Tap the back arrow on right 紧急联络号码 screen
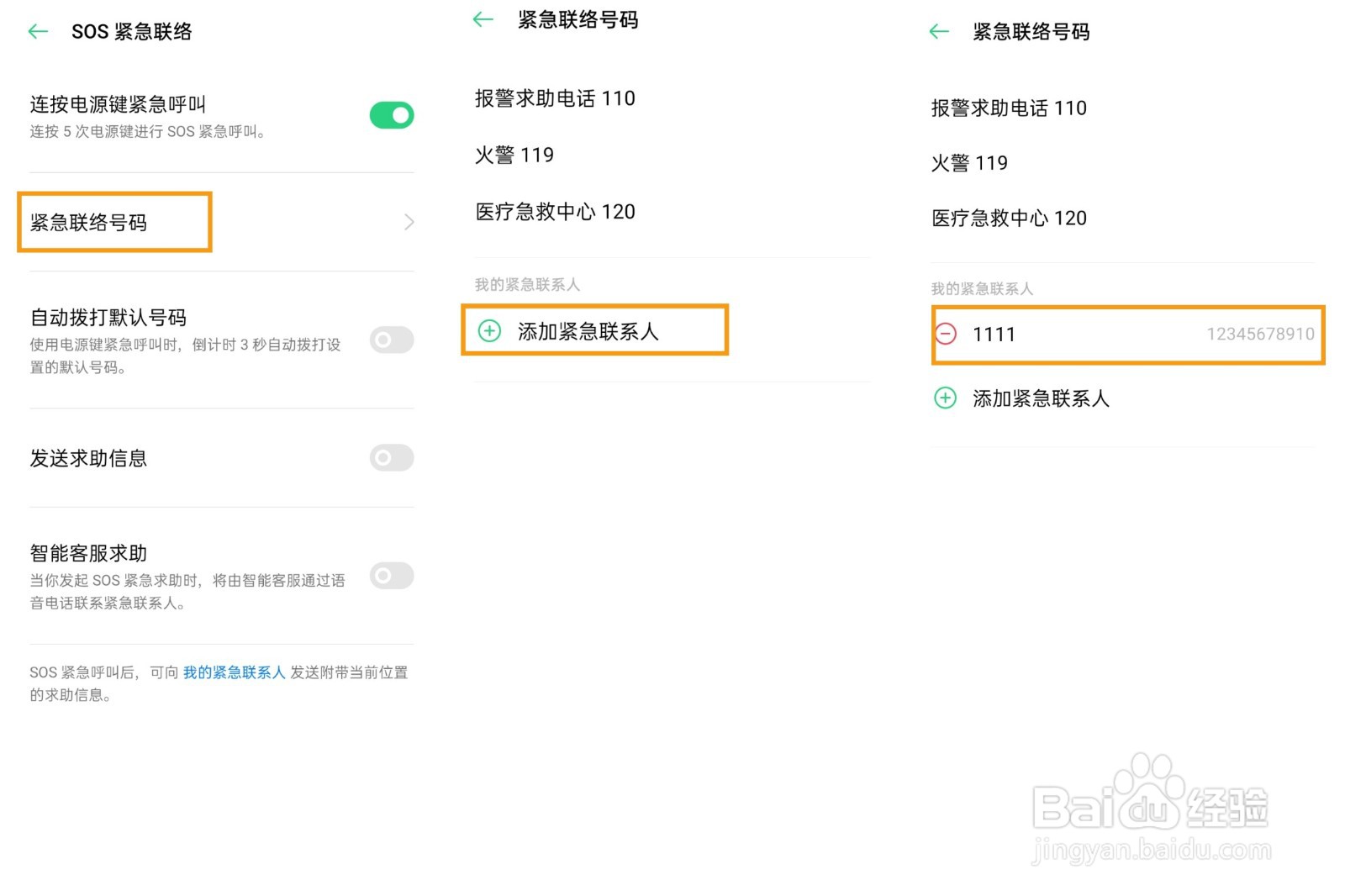 [x=939, y=31]
